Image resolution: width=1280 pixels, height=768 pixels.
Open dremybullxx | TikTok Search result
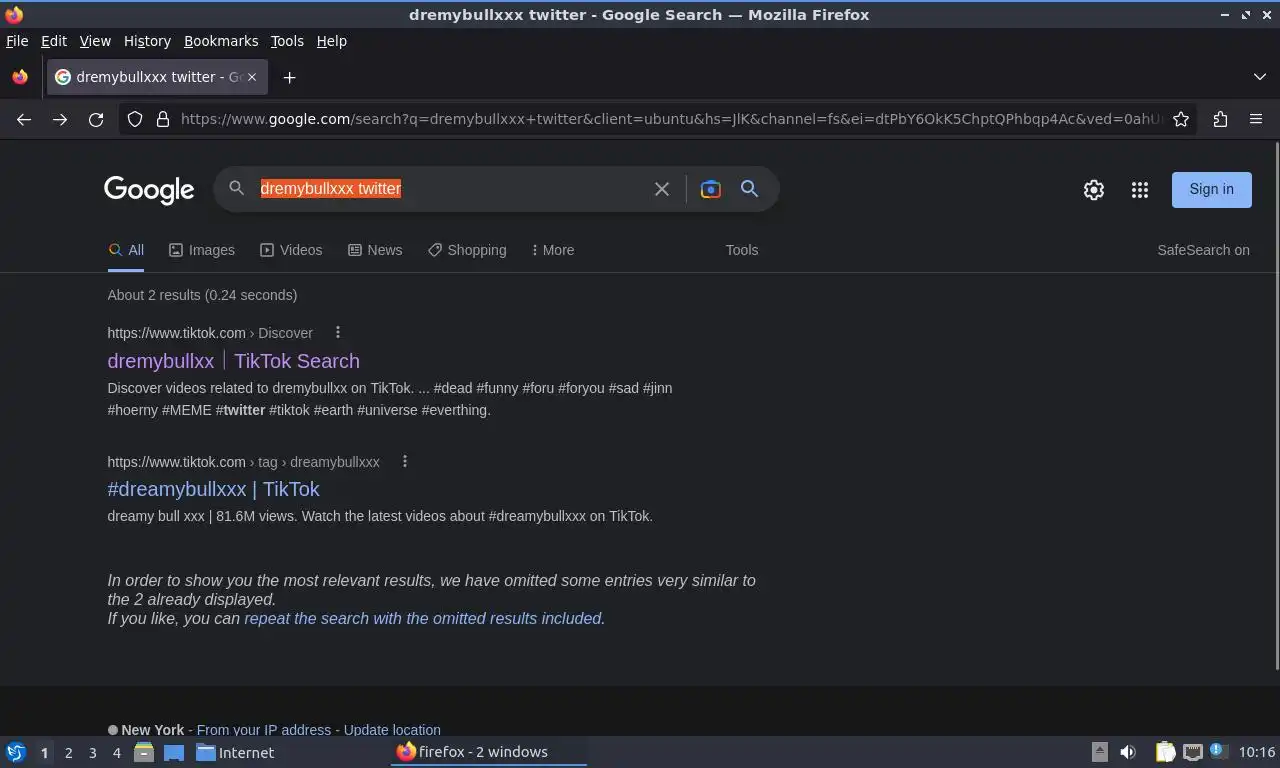coord(233,361)
